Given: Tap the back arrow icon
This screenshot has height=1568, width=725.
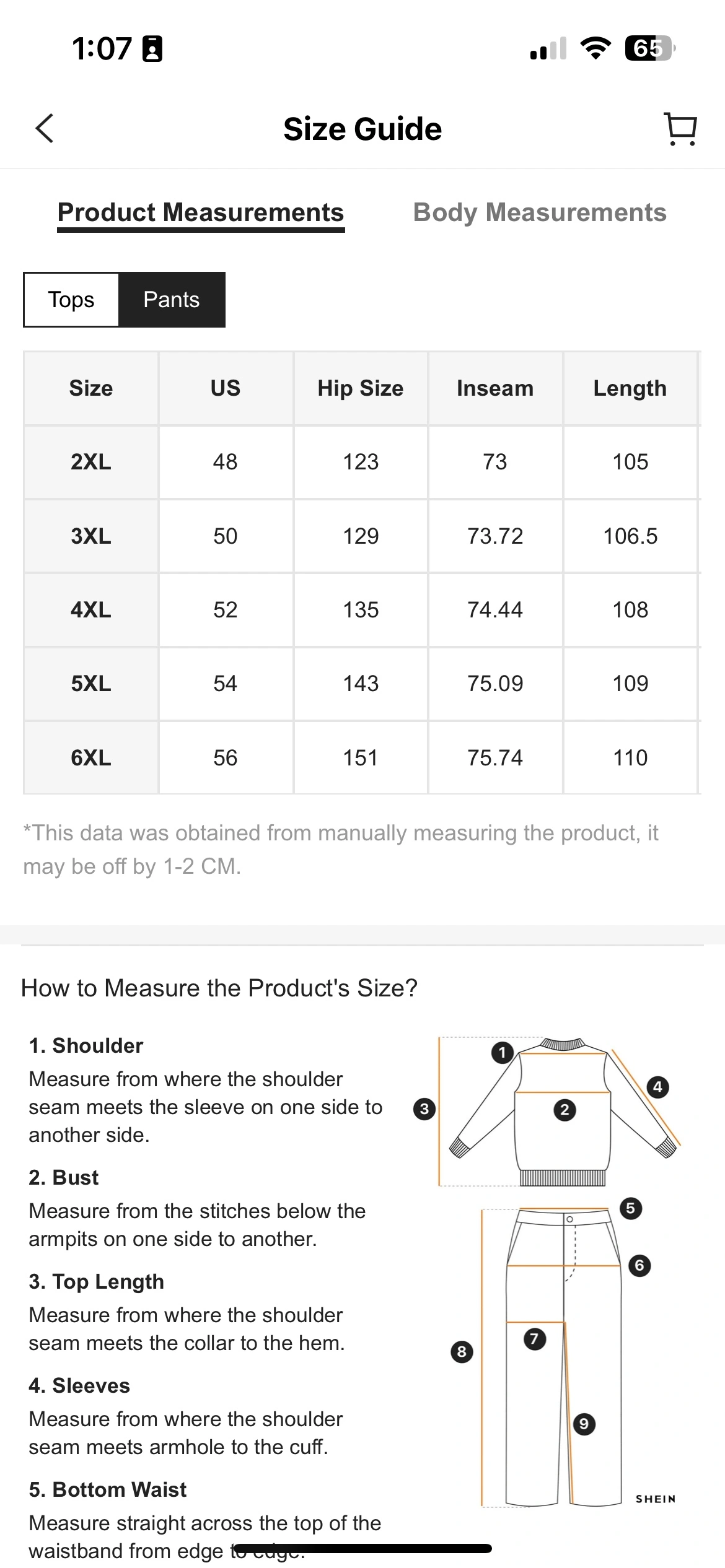Looking at the screenshot, I should pos(45,128).
